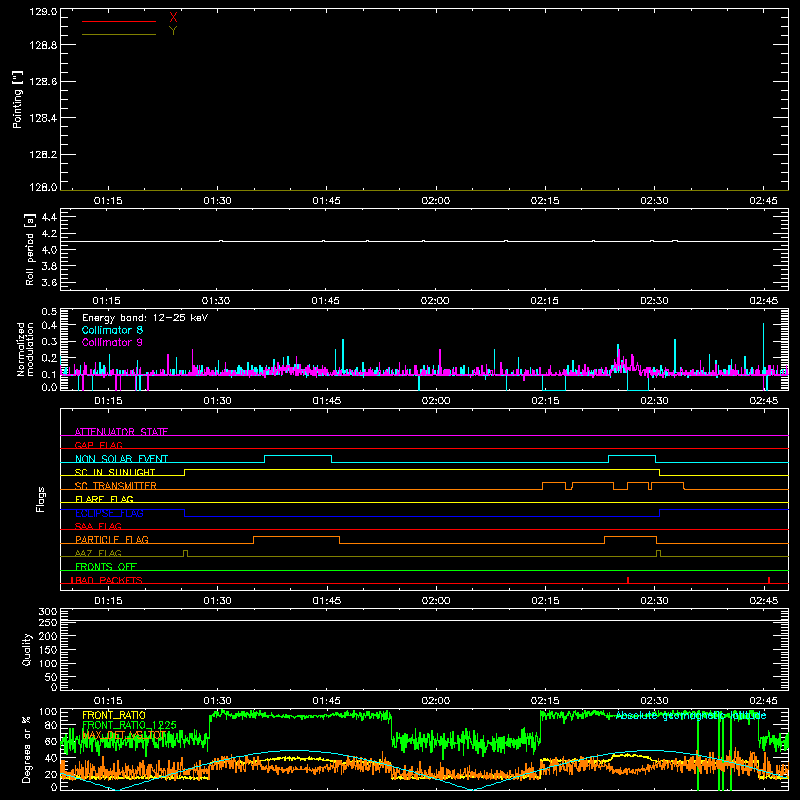Click the olive Y legend line sample
This screenshot has width=800, height=800.
coord(119,35)
